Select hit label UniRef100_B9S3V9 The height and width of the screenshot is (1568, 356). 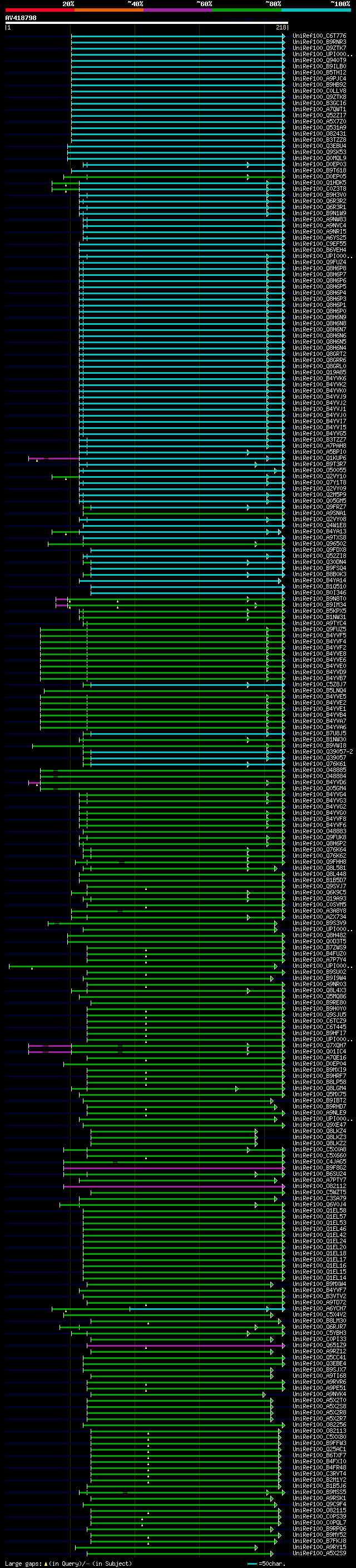319,923
